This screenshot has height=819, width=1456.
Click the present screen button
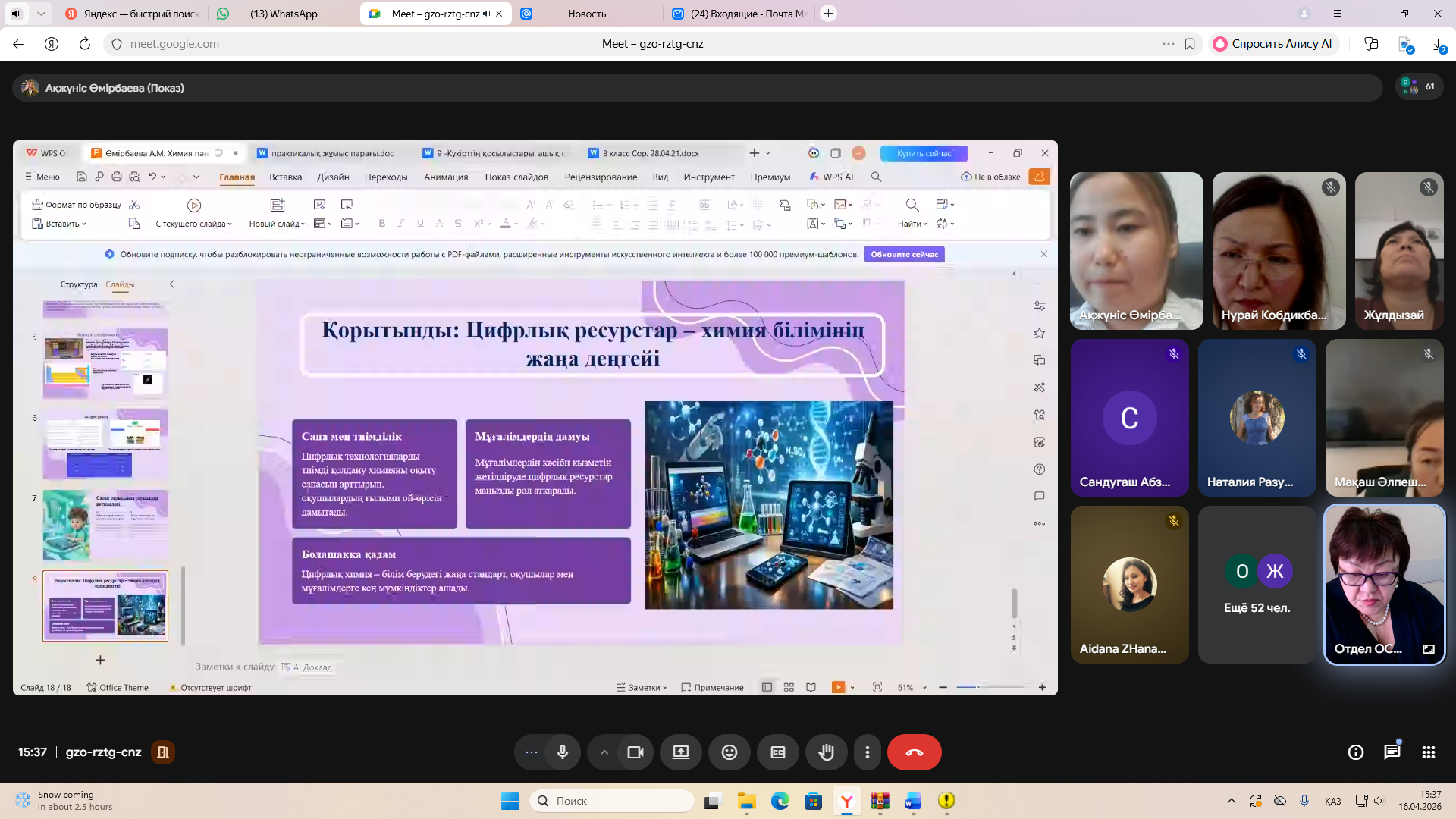pyautogui.click(x=680, y=752)
